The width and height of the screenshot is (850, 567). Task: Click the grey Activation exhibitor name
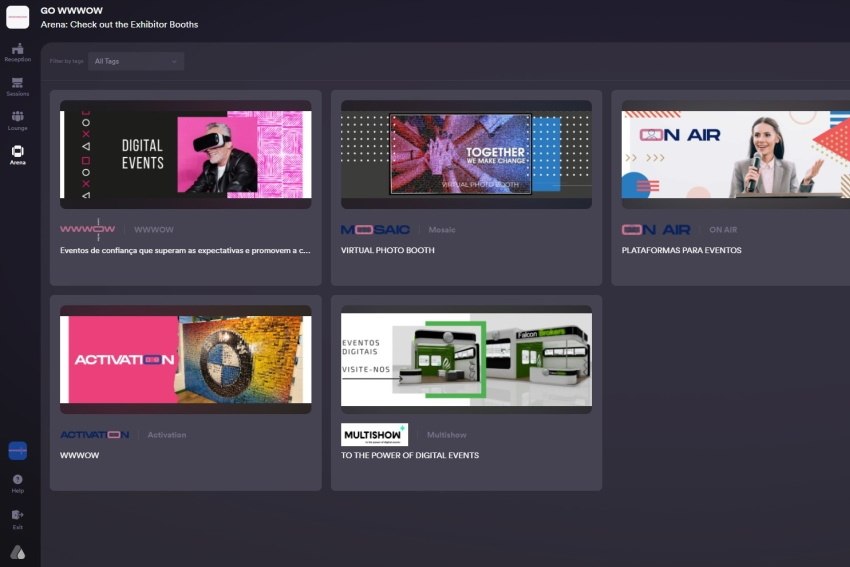pyautogui.click(x=167, y=435)
